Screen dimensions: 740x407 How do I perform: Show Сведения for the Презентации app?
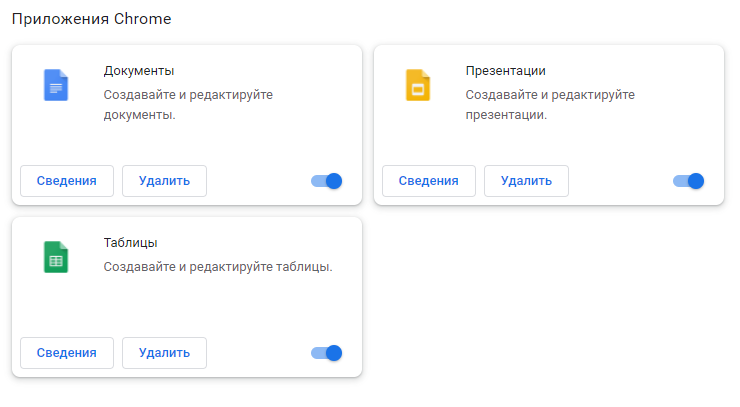429,181
